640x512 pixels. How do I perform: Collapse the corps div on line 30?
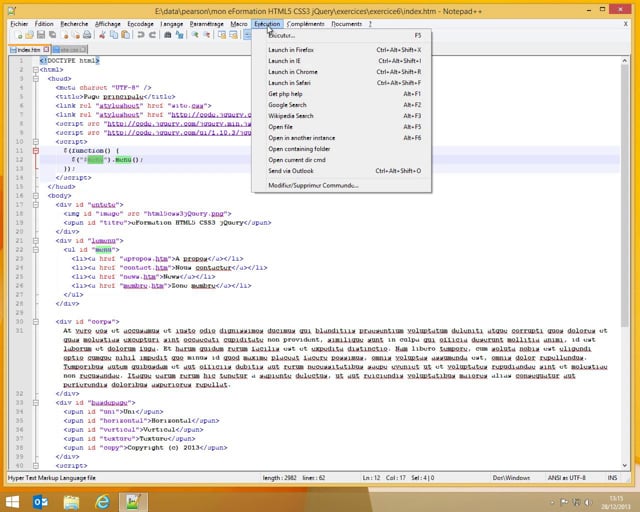coord(36,322)
